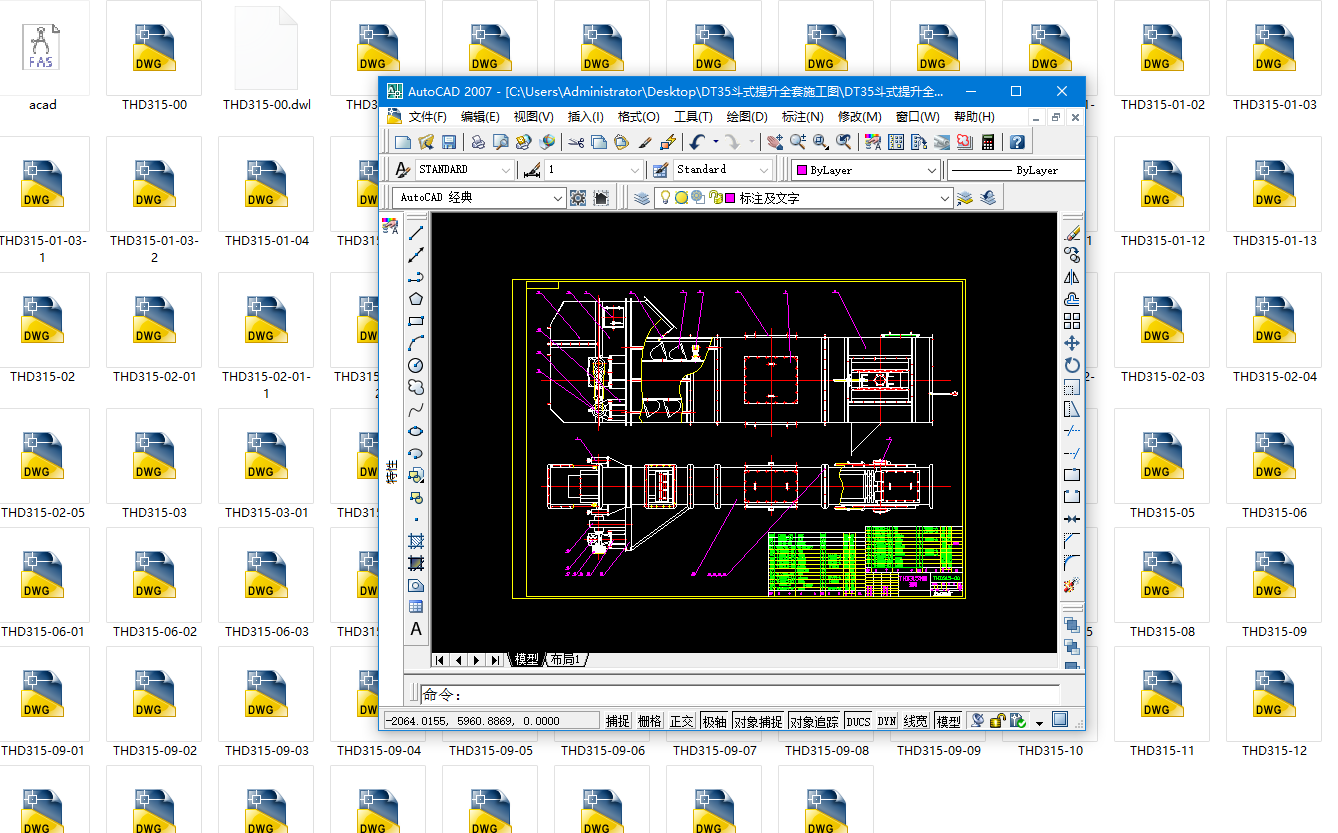The image size is (1338, 833).
Task: Open the 文件(F) menu
Action: click(x=428, y=117)
